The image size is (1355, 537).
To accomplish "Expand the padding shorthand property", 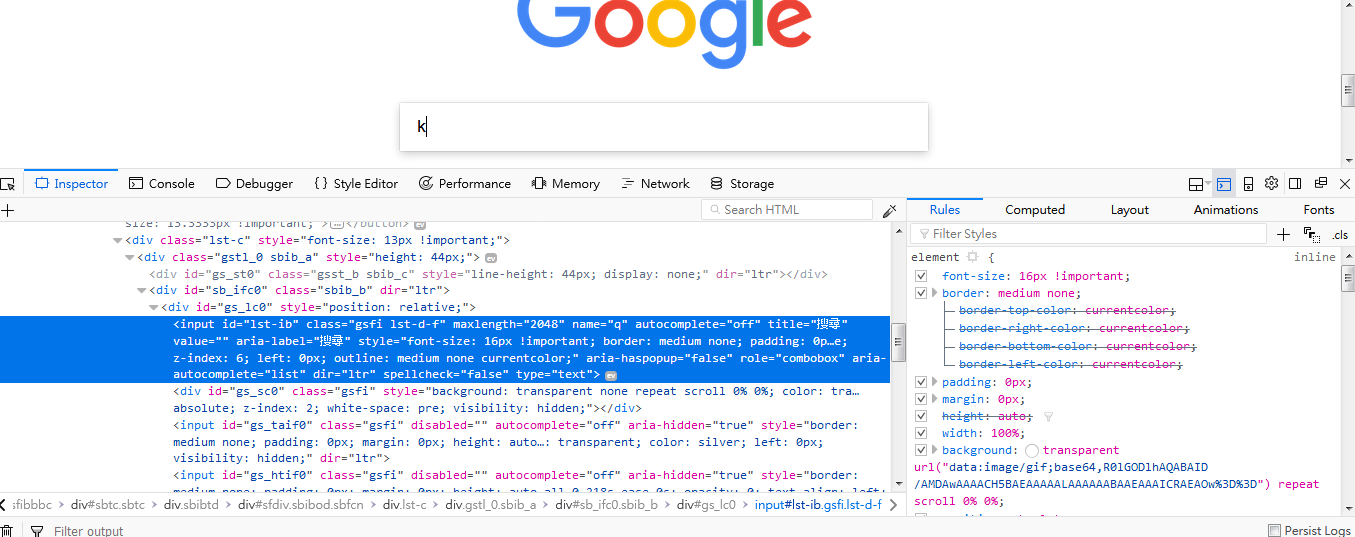I will pyautogui.click(x=935, y=382).
